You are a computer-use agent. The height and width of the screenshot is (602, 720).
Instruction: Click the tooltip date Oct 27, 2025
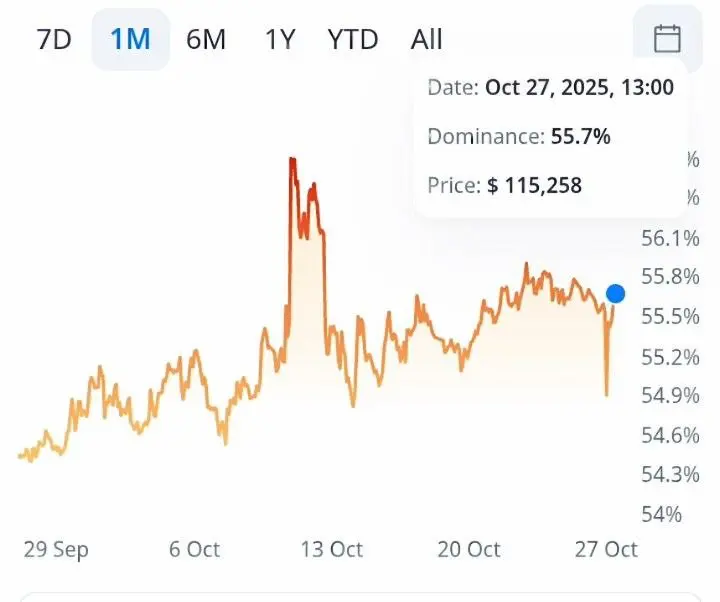[x=579, y=87]
